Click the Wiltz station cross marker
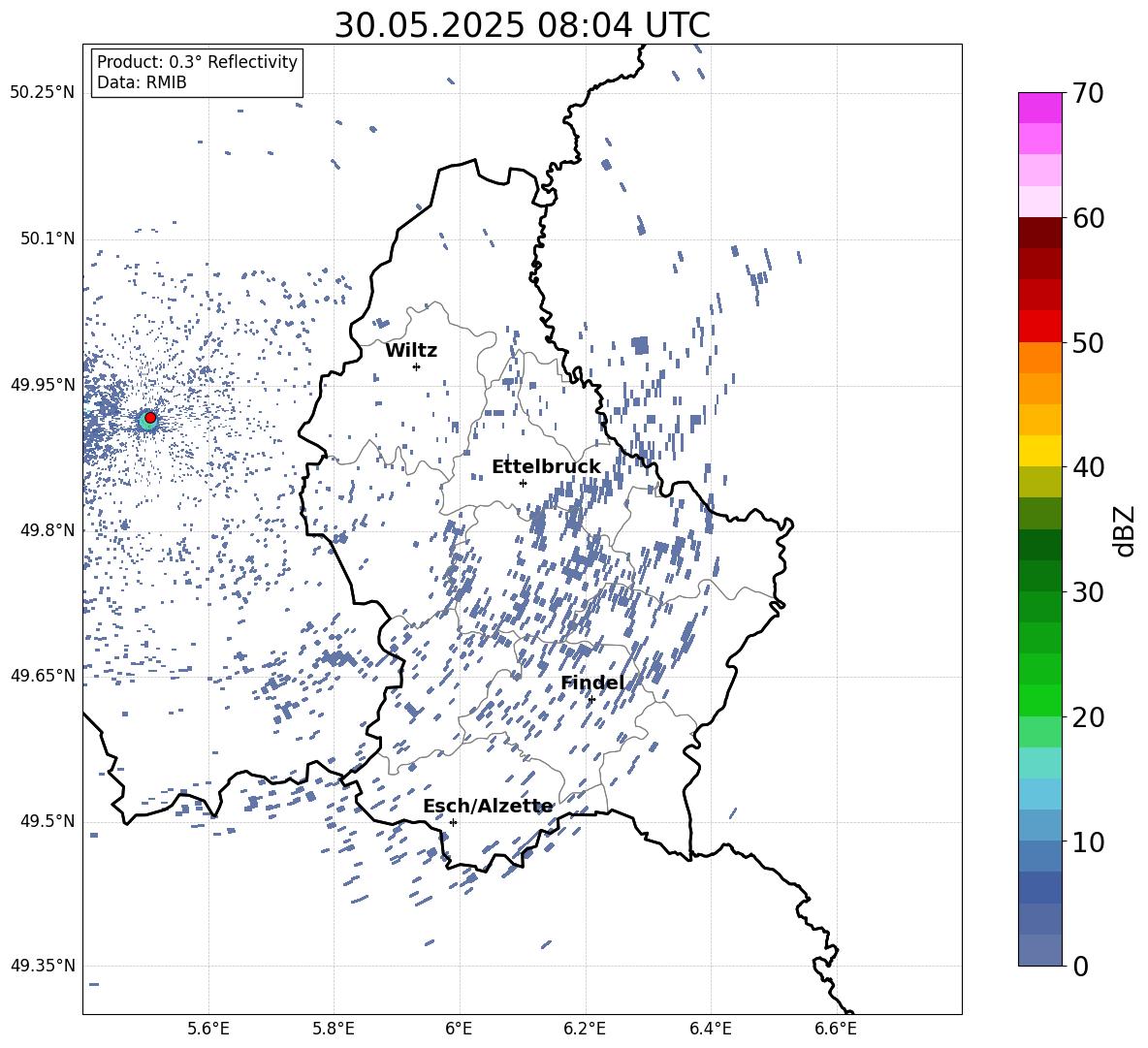The image size is (1148, 1048). point(417,366)
